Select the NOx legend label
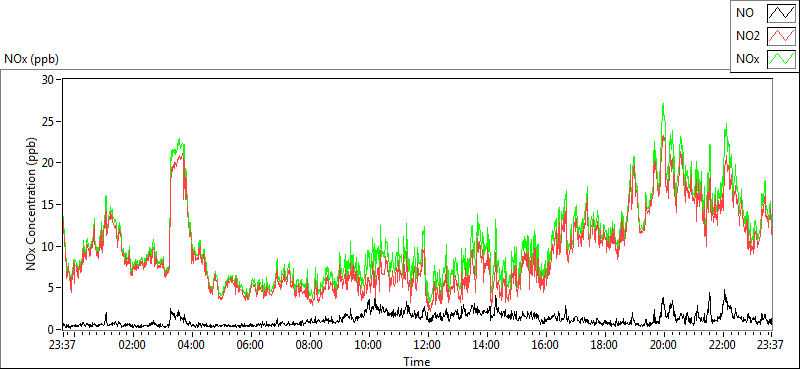This screenshot has height=369, width=800. [746, 59]
